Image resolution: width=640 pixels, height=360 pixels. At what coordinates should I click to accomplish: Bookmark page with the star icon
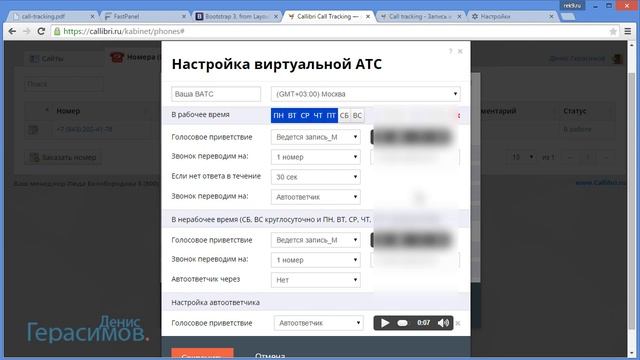[x=613, y=31]
